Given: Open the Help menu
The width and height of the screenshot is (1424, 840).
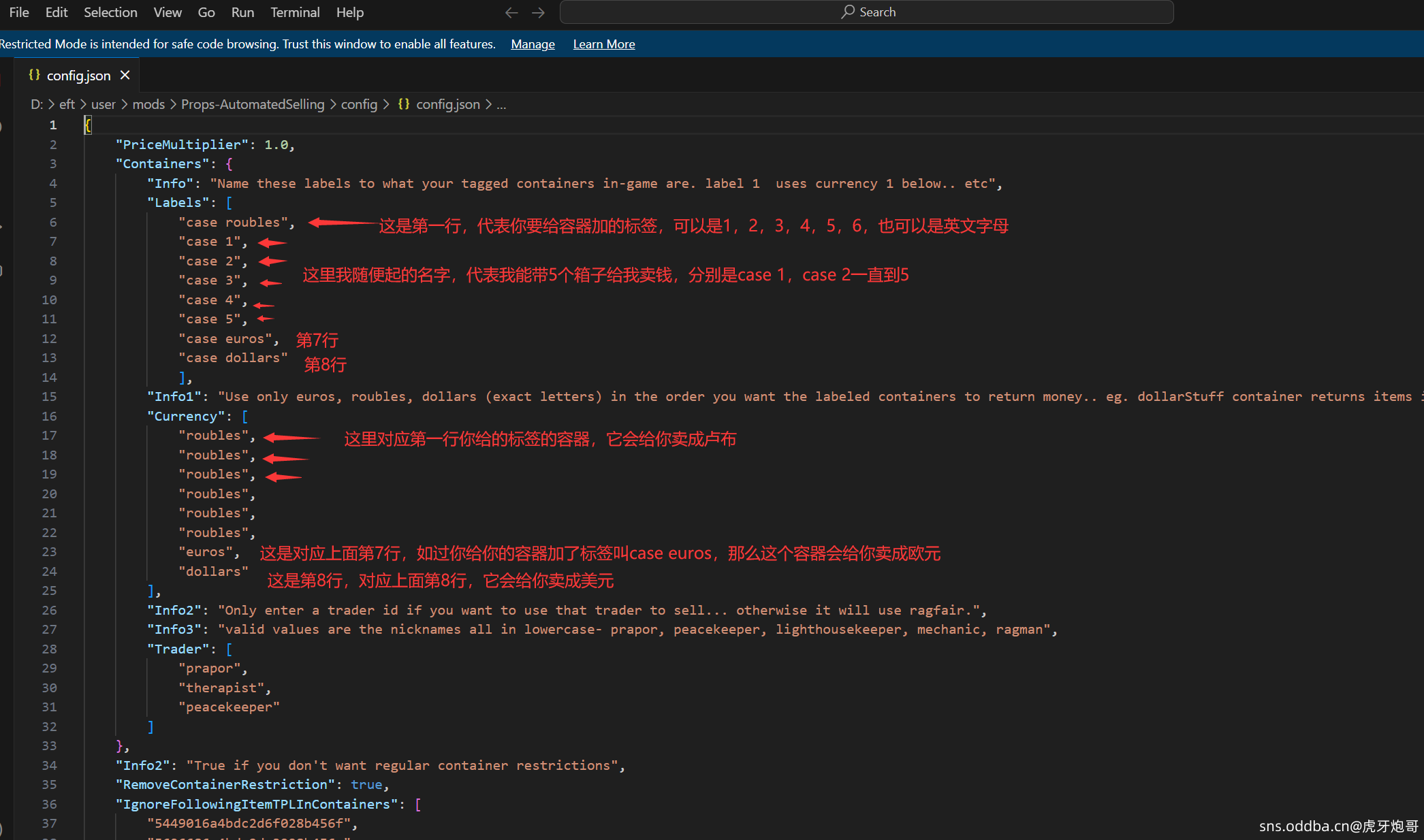Looking at the screenshot, I should click(349, 12).
